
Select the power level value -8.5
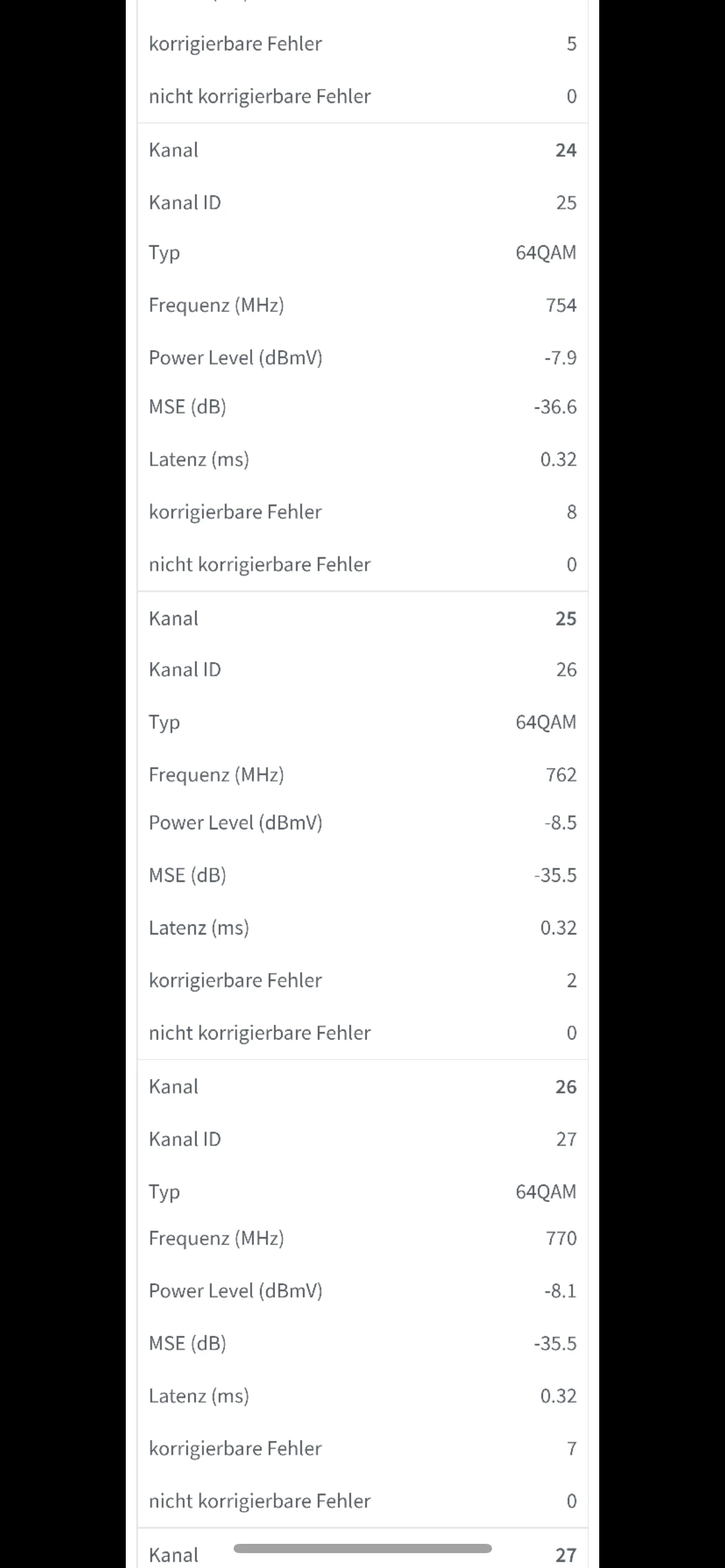560,822
